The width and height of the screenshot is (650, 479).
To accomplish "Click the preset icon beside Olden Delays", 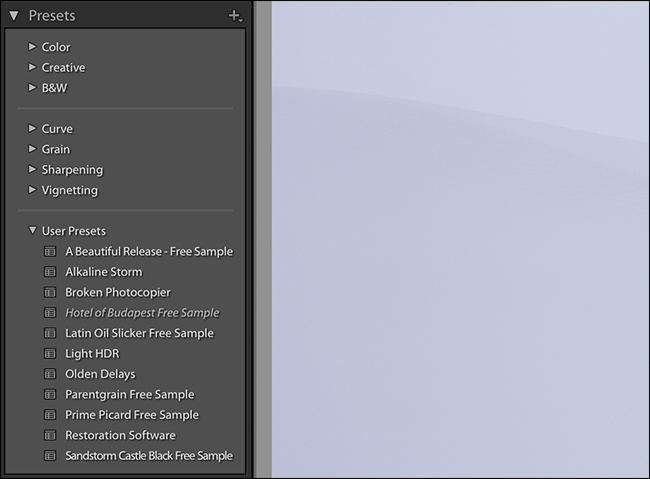I will coord(50,374).
